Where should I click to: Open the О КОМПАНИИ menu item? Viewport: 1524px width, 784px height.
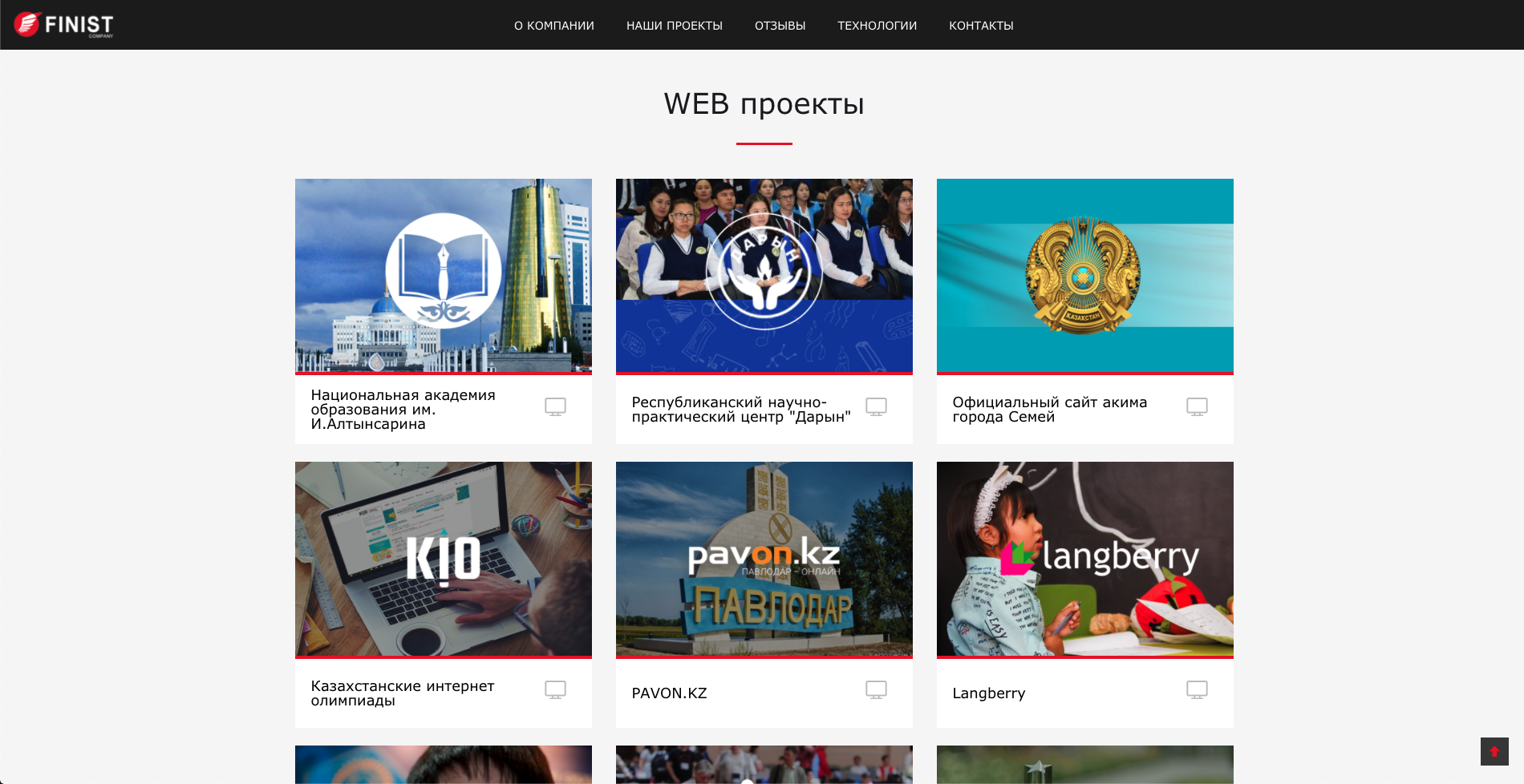553,25
